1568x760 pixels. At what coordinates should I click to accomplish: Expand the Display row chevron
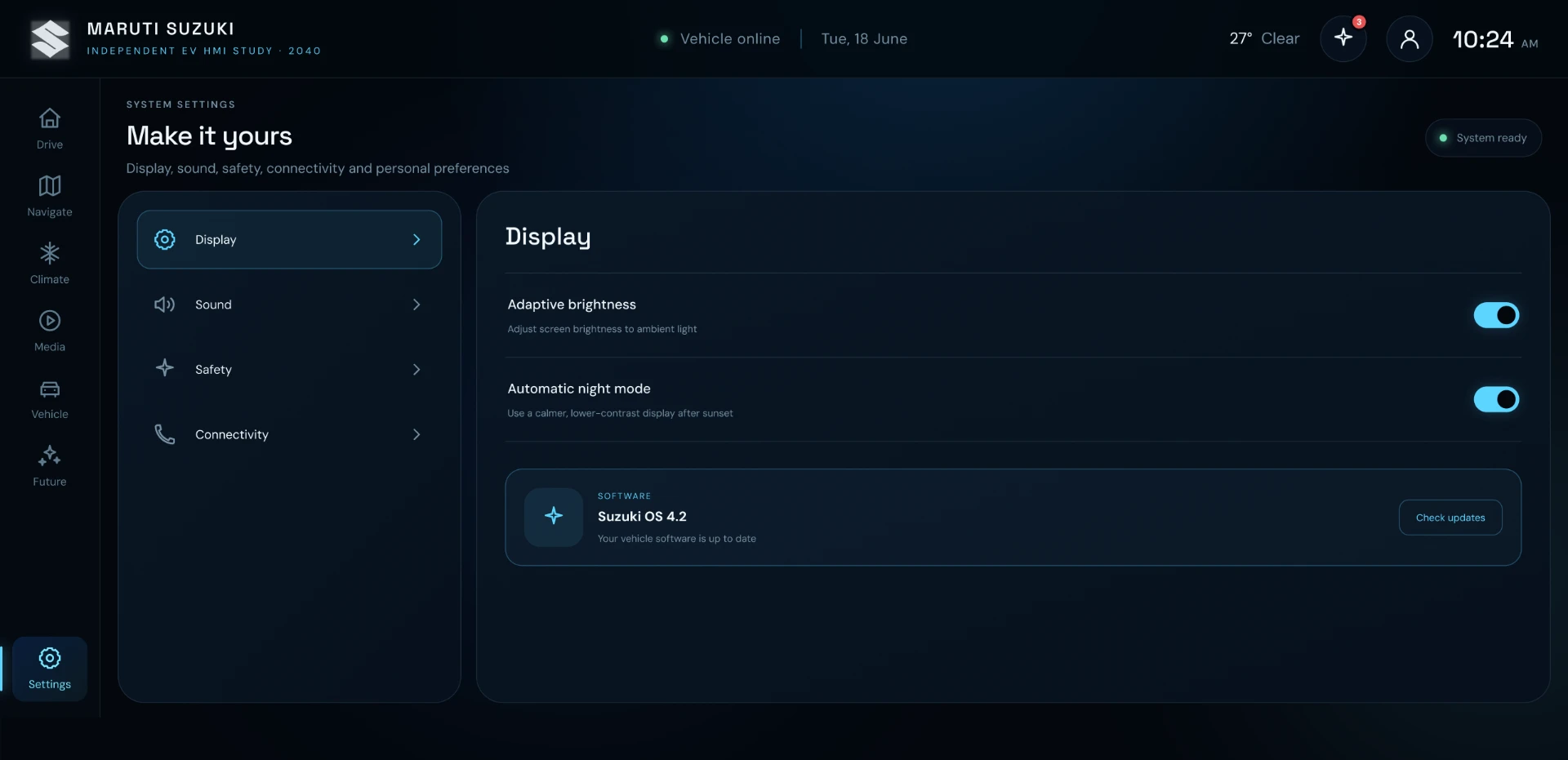tap(416, 239)
